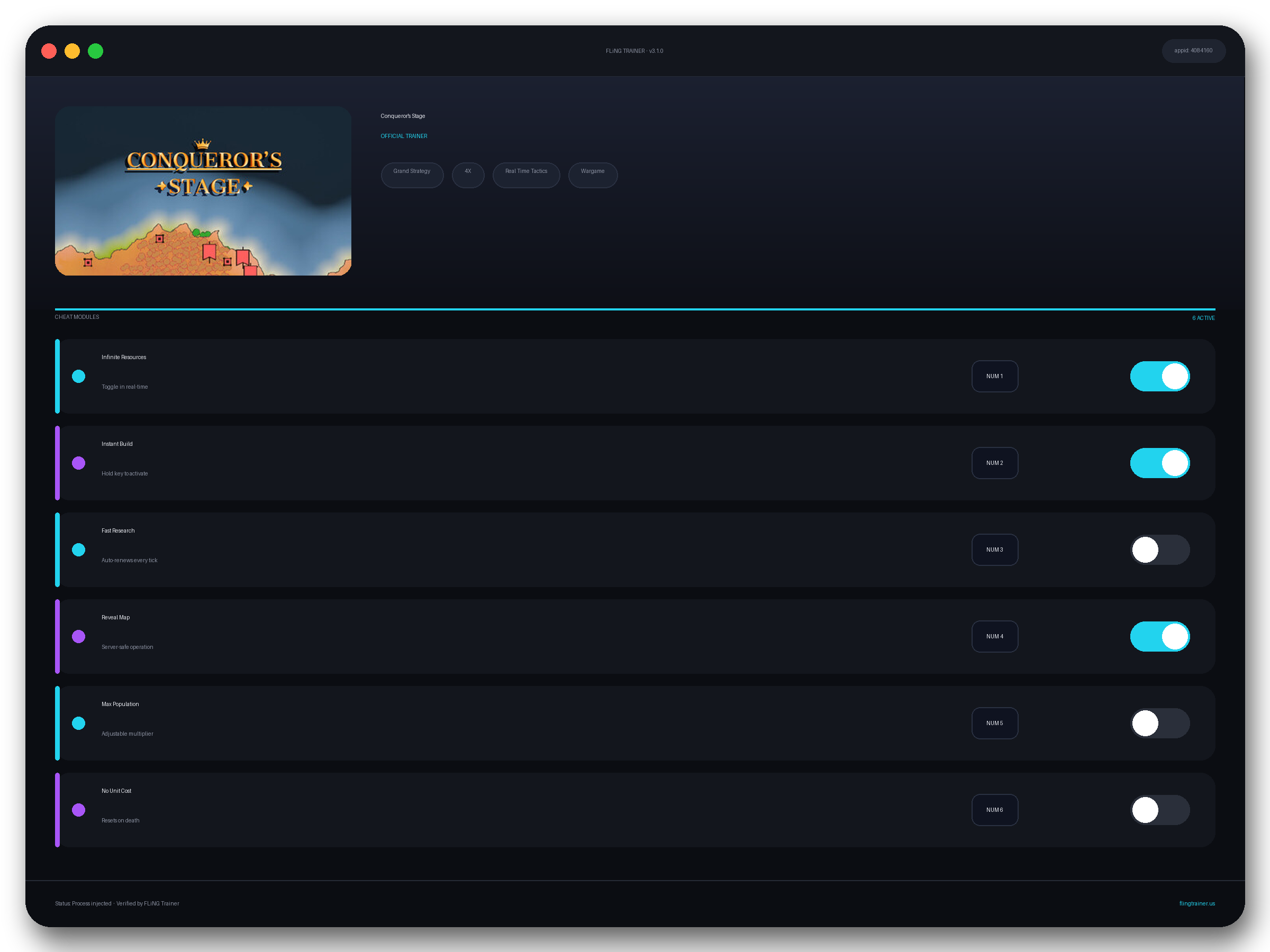
Task: Select the NUM 4 hotkey box
Action: point(994,636)
